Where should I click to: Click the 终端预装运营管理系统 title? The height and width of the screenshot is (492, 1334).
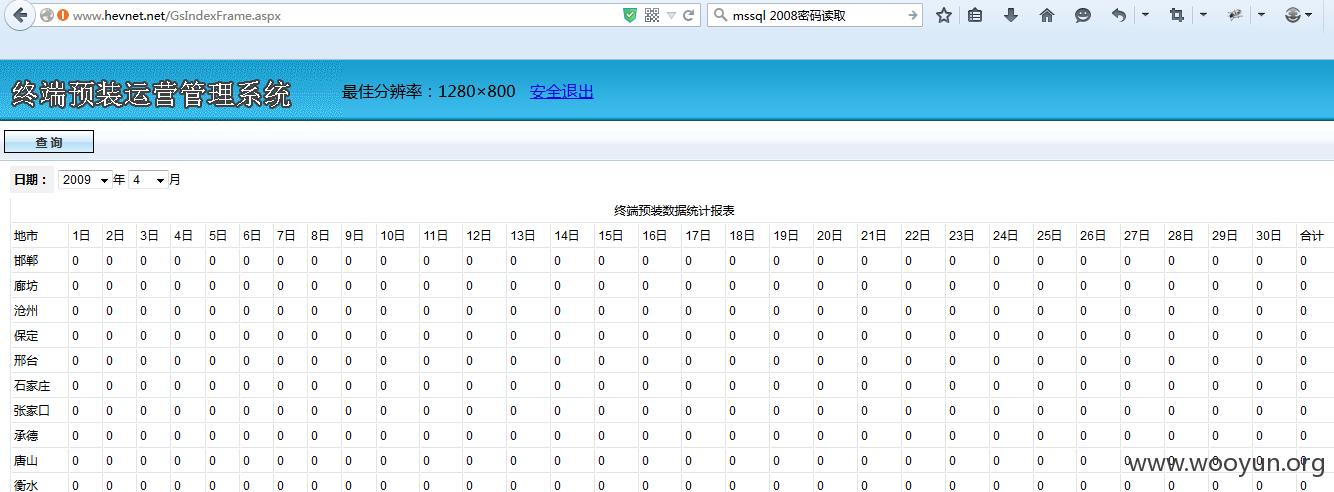click(x=151, y=95)
